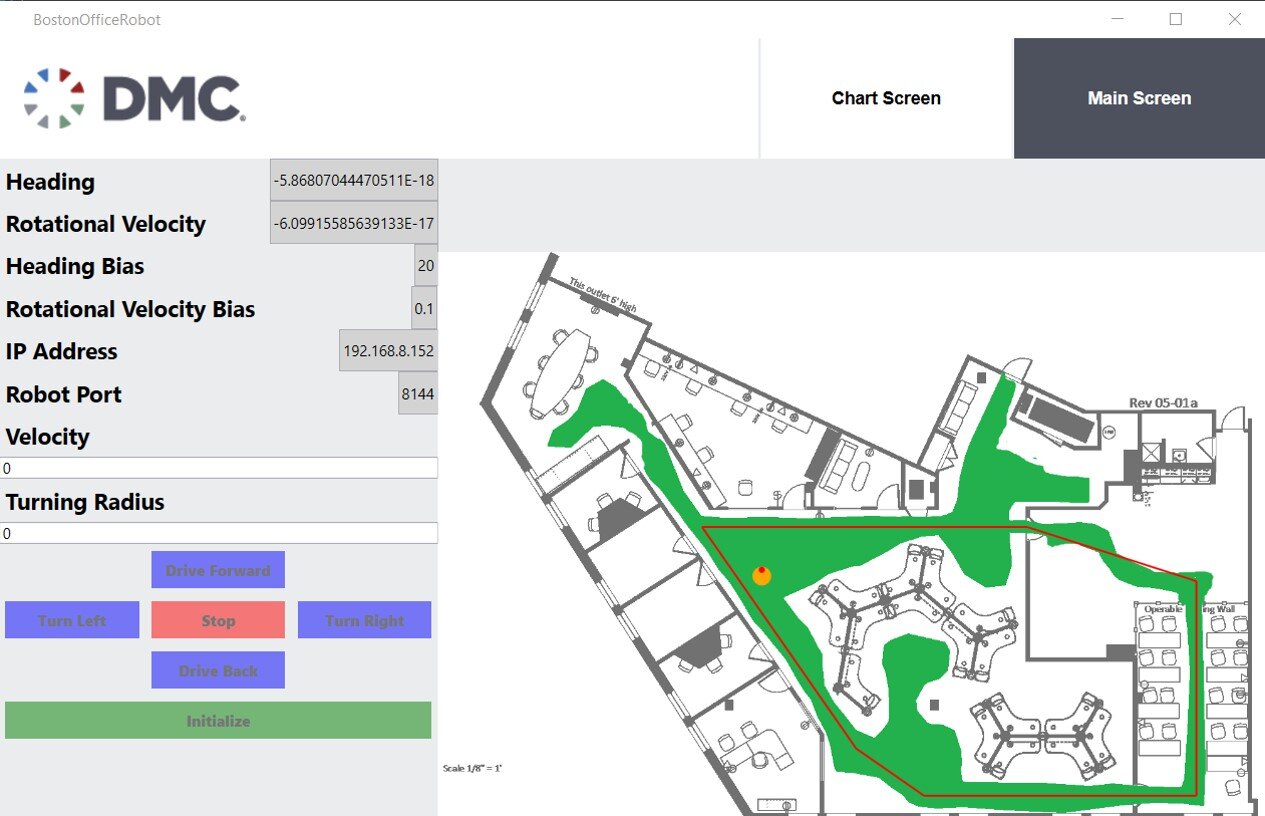Focus the Turning Radius input field
Screen dimensions: 1265x816
[x=218, y=534]
